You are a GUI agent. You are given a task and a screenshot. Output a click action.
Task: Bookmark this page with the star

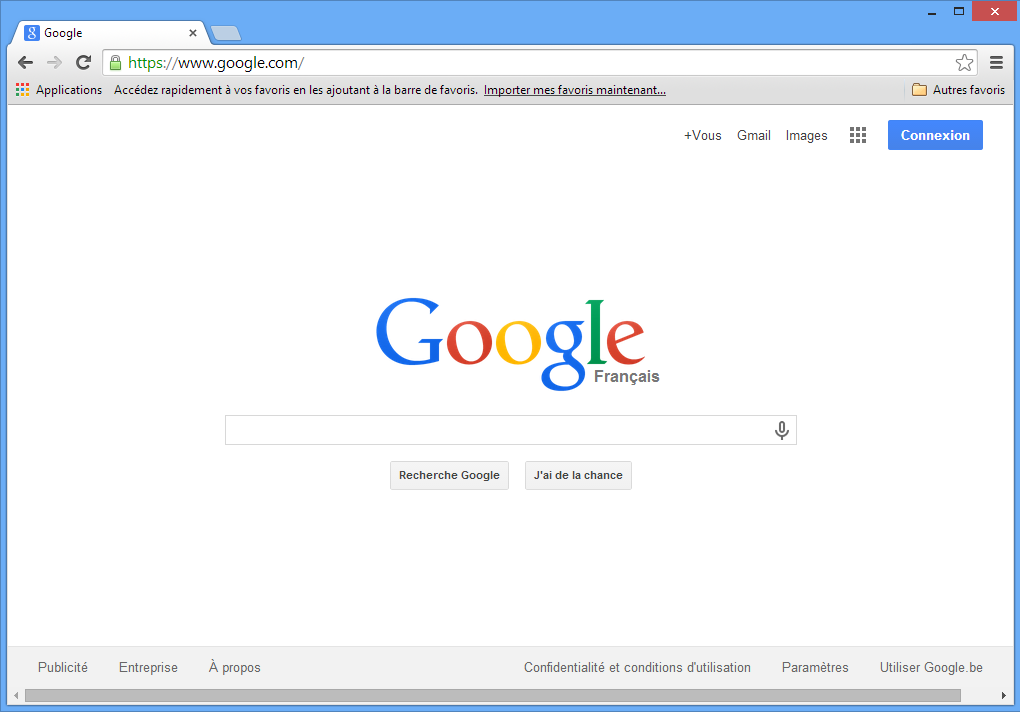[x=964, y=62]
